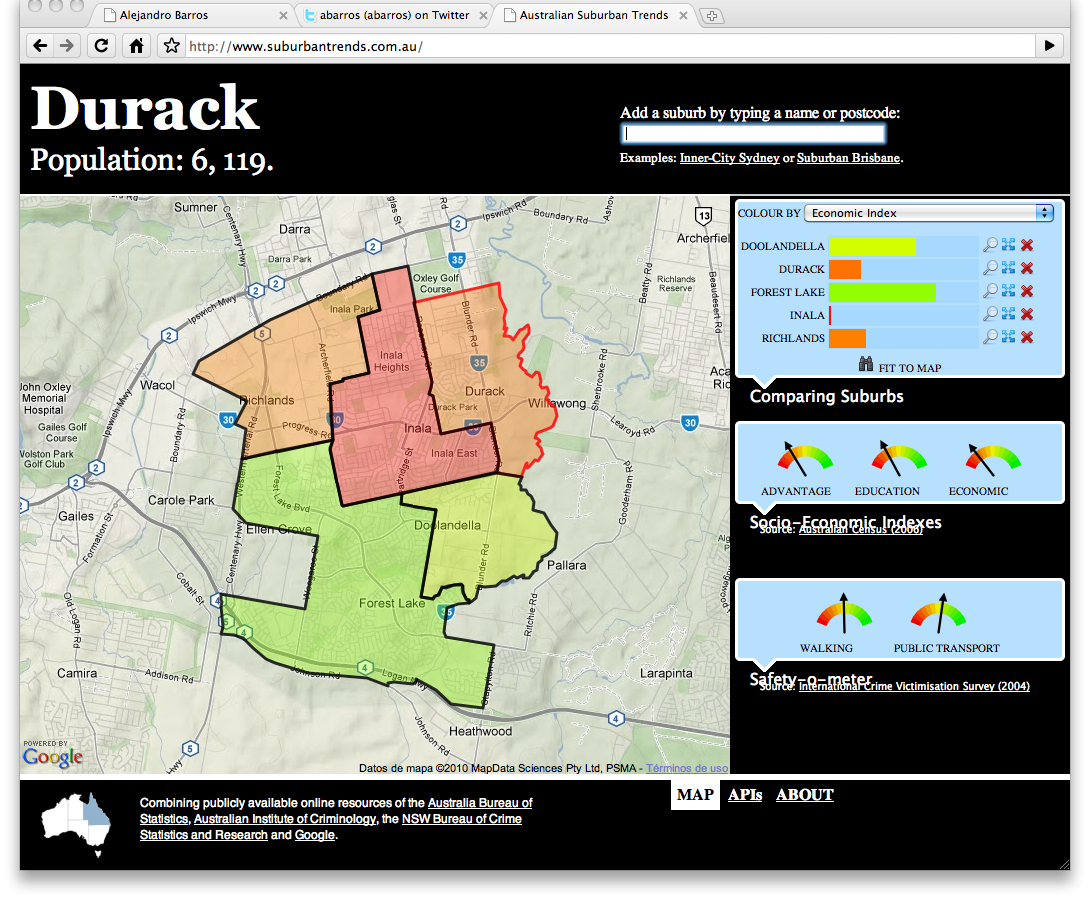Select the Inala Heights label on the map
The height and width of the screenshot is (900, 1090).
391,361
